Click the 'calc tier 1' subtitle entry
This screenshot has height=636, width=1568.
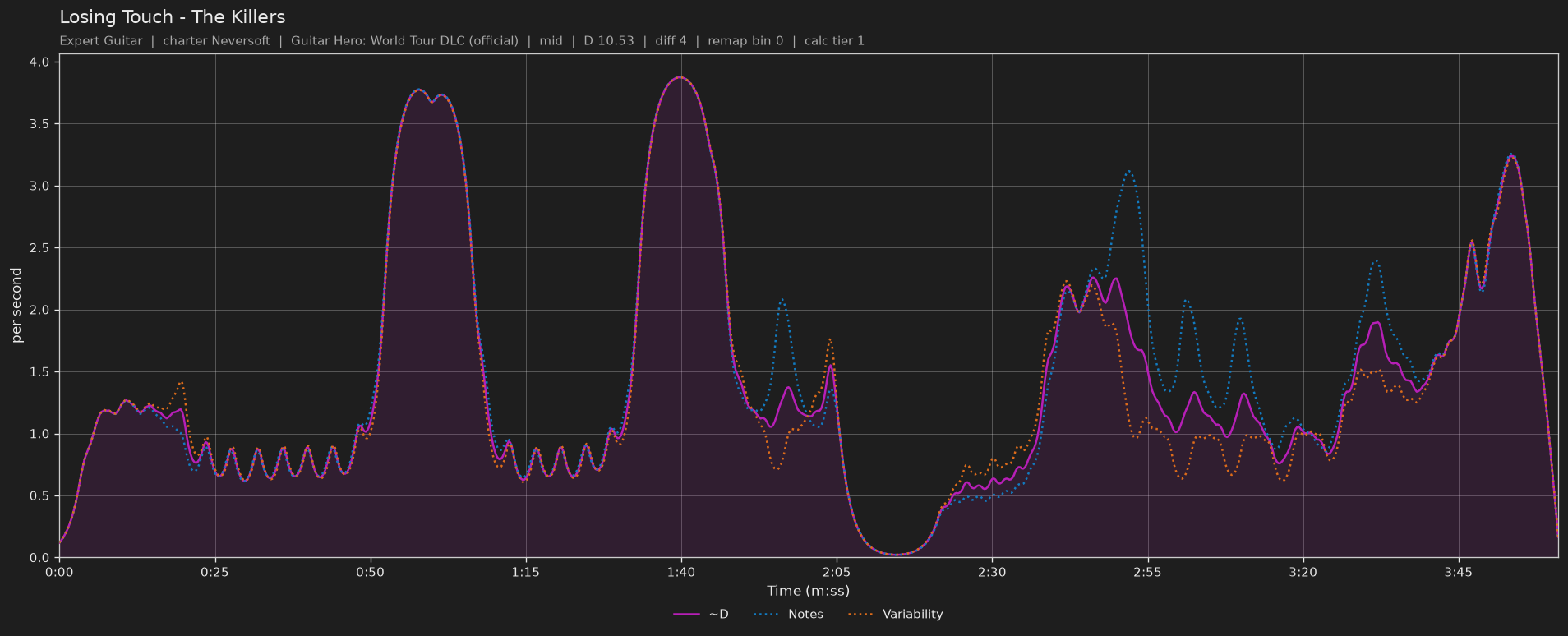point(834,41)
